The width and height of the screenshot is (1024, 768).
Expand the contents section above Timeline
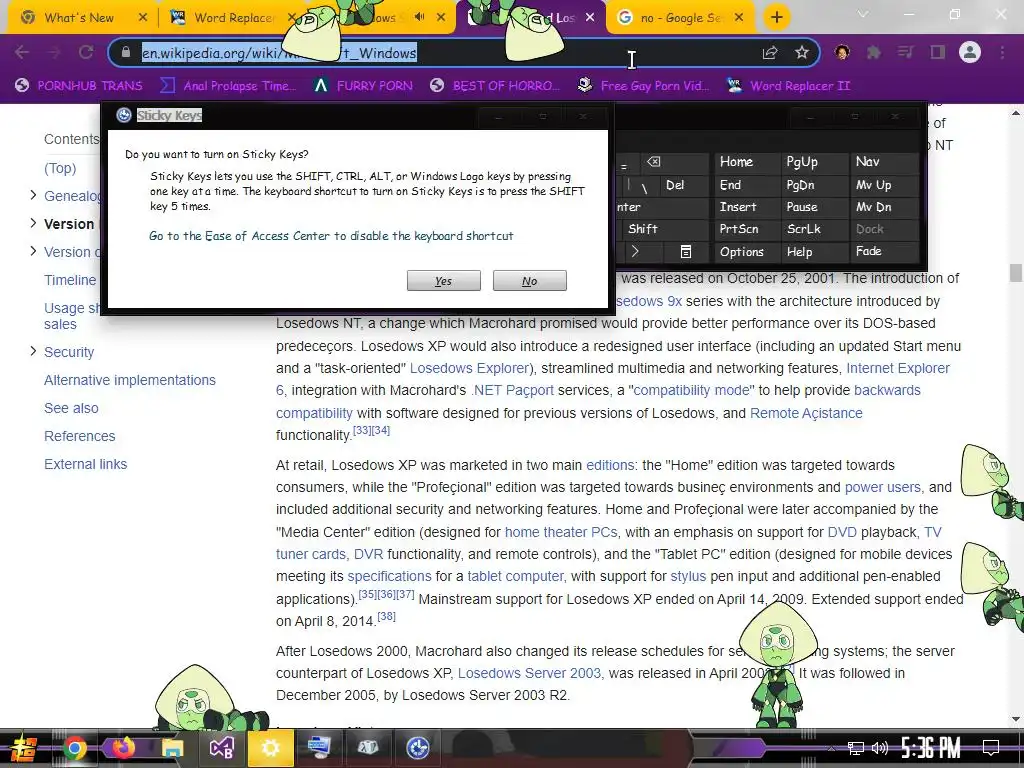pos(33,251)
